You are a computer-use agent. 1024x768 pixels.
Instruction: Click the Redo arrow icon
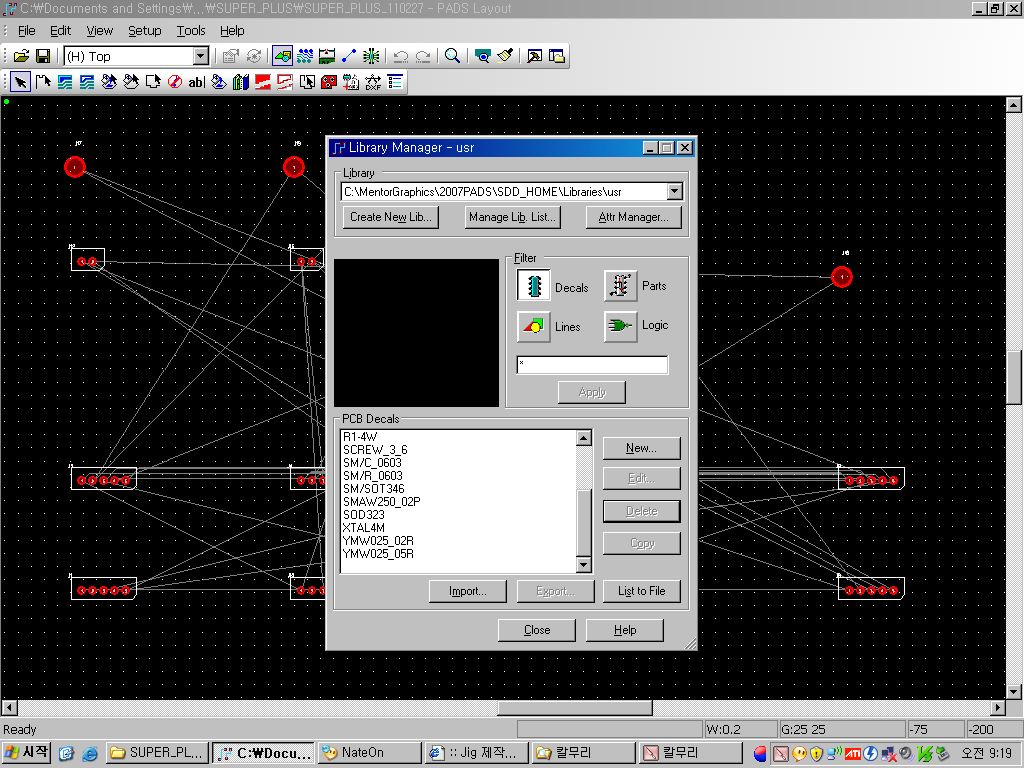click(x=423, y=56)
